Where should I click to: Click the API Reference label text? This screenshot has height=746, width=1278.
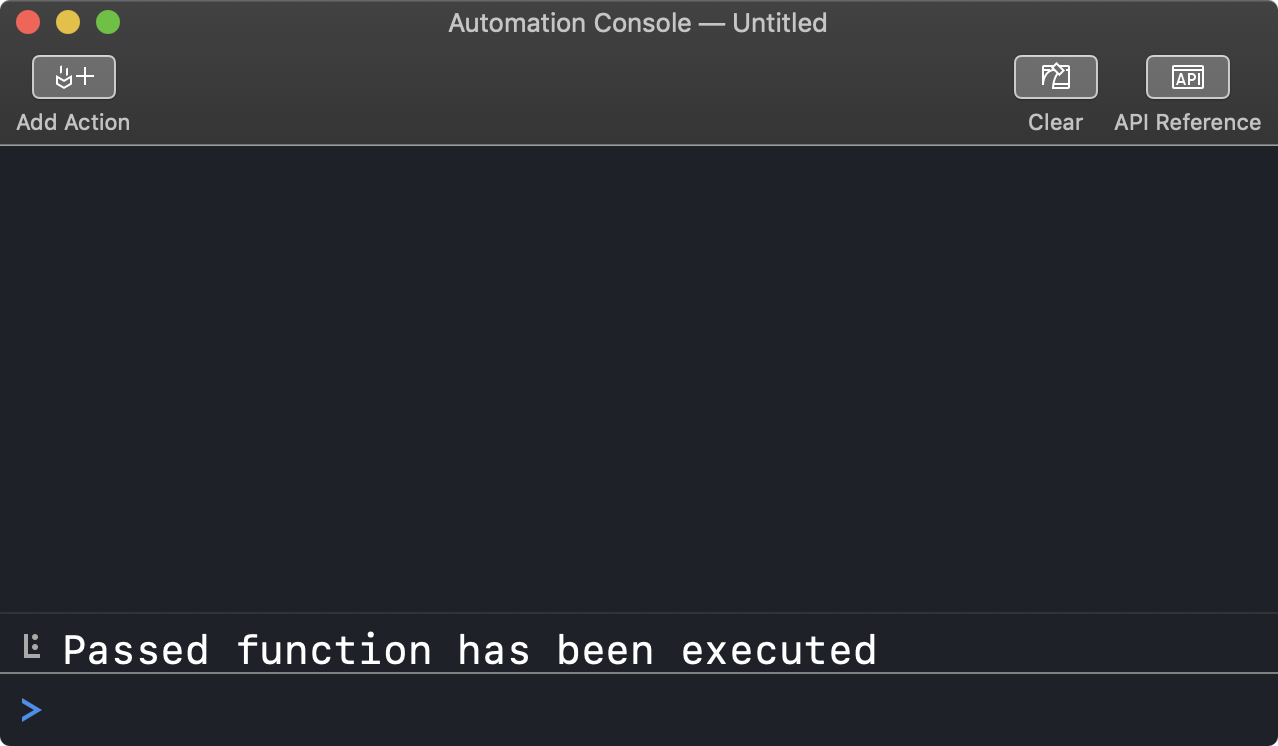1187,122
